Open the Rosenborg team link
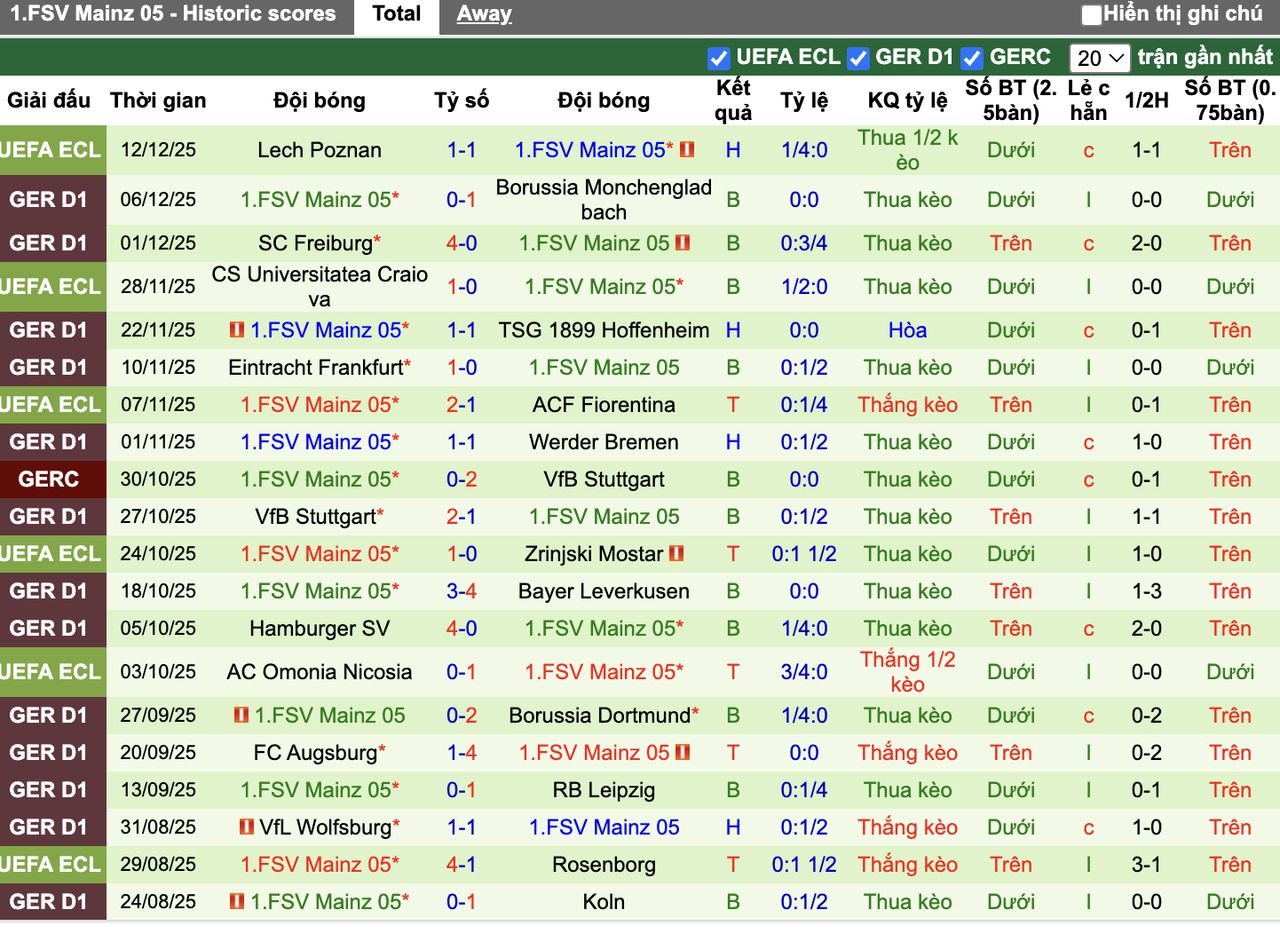Image resolution: width=1280 pixels, height=927 pixels. point(604,865)
